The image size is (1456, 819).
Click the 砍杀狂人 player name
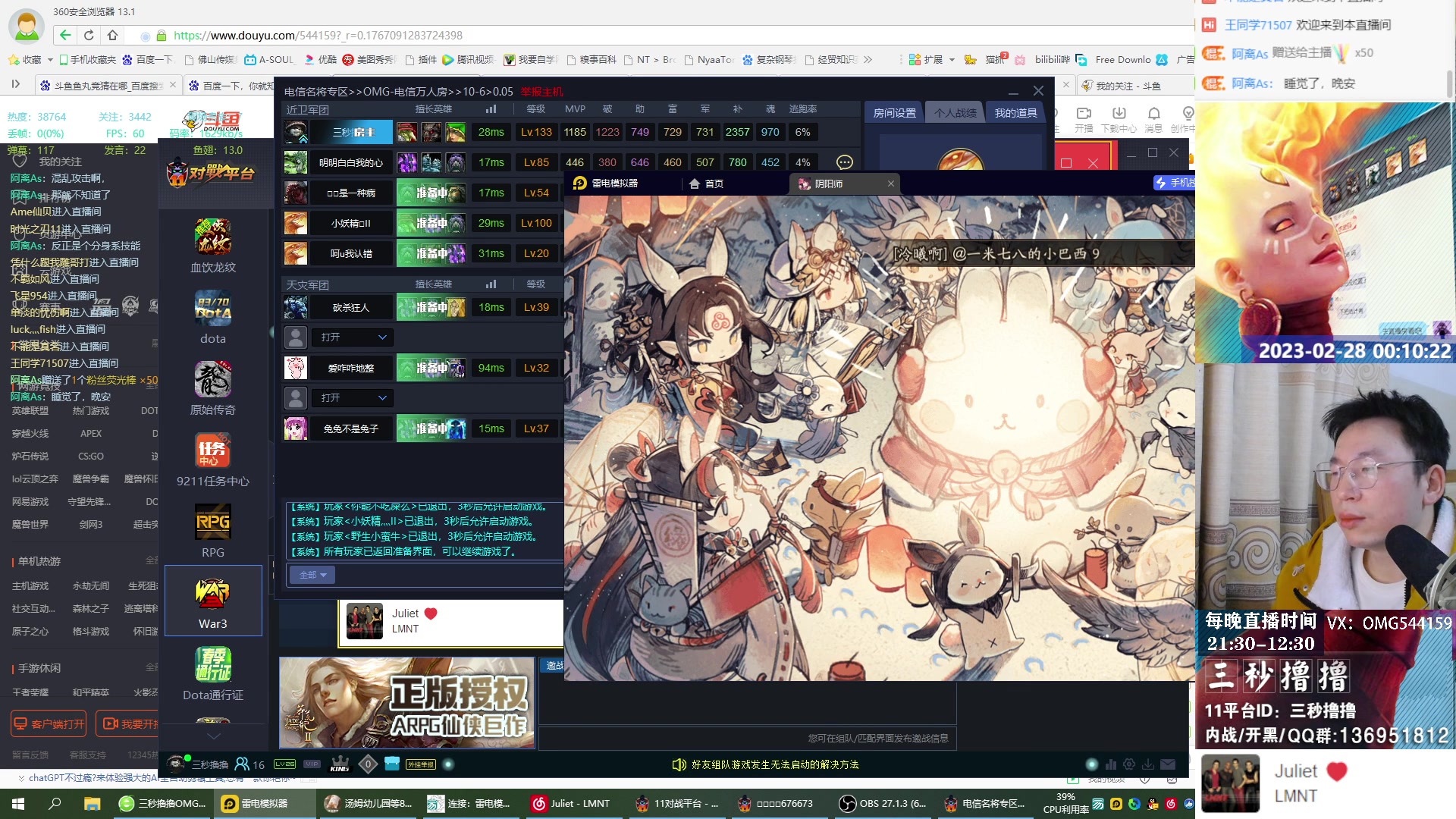351,307
